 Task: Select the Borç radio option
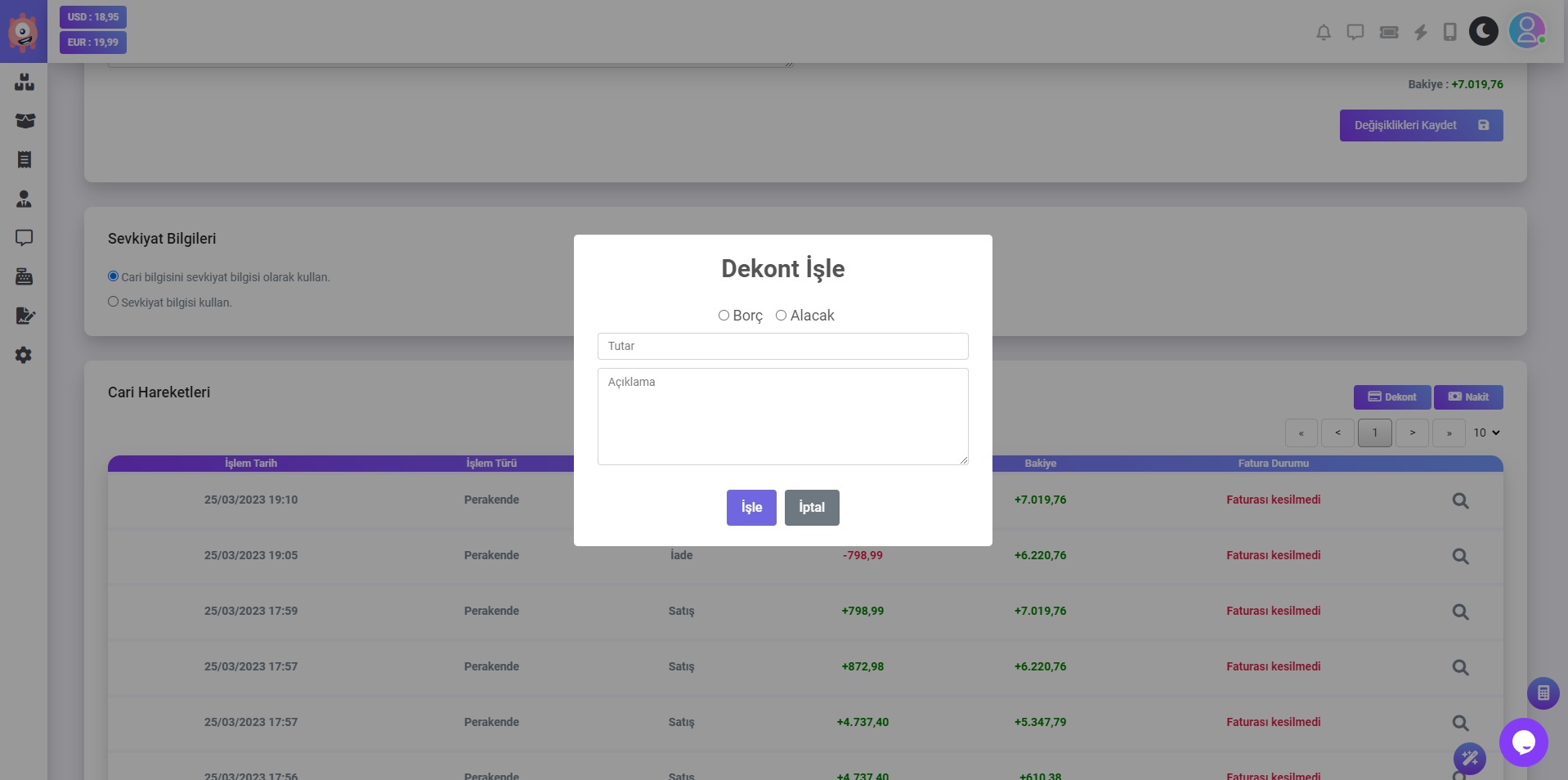724,316
